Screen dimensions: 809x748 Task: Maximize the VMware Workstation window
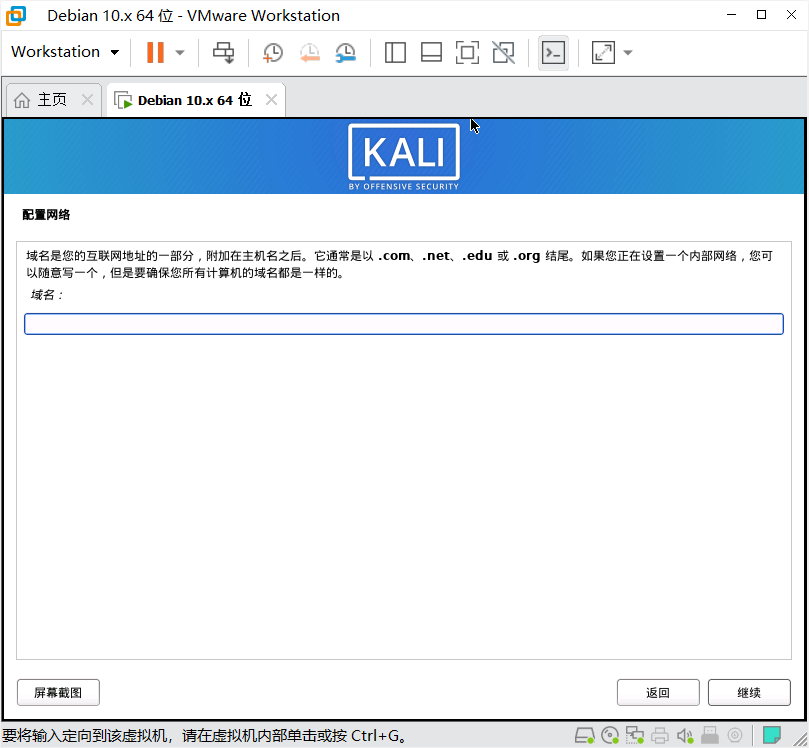761,15
